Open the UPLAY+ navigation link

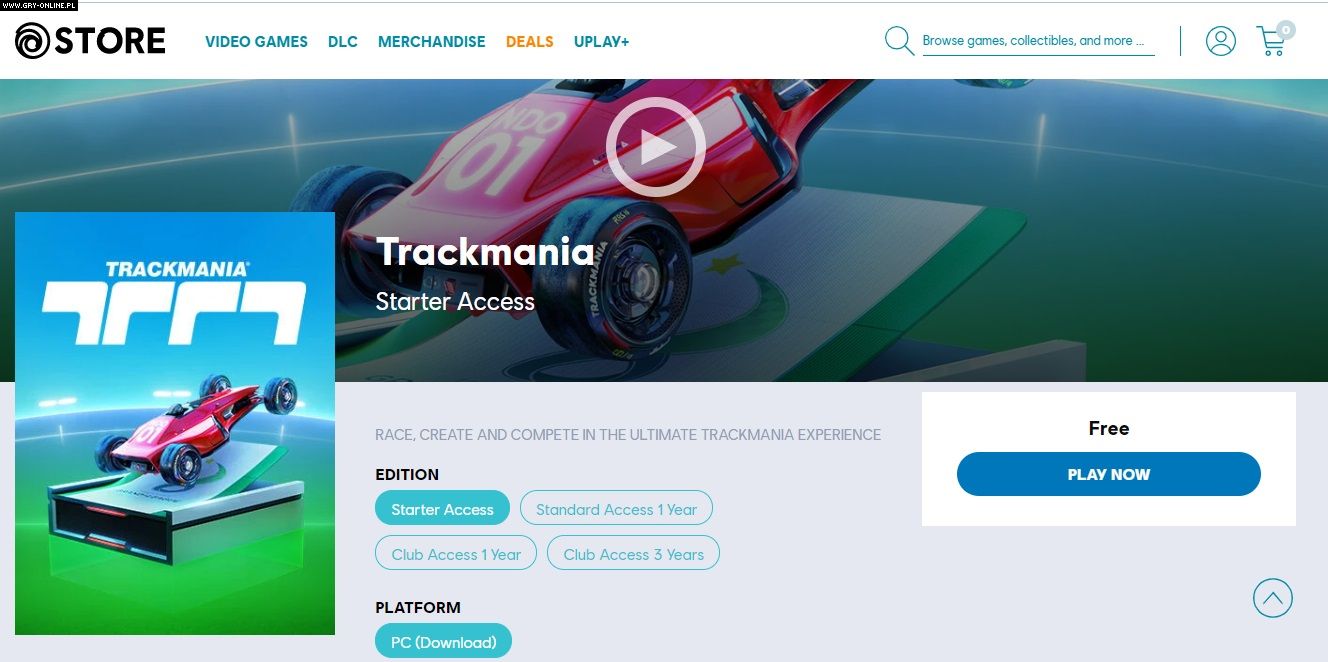(x=601, y=42)
